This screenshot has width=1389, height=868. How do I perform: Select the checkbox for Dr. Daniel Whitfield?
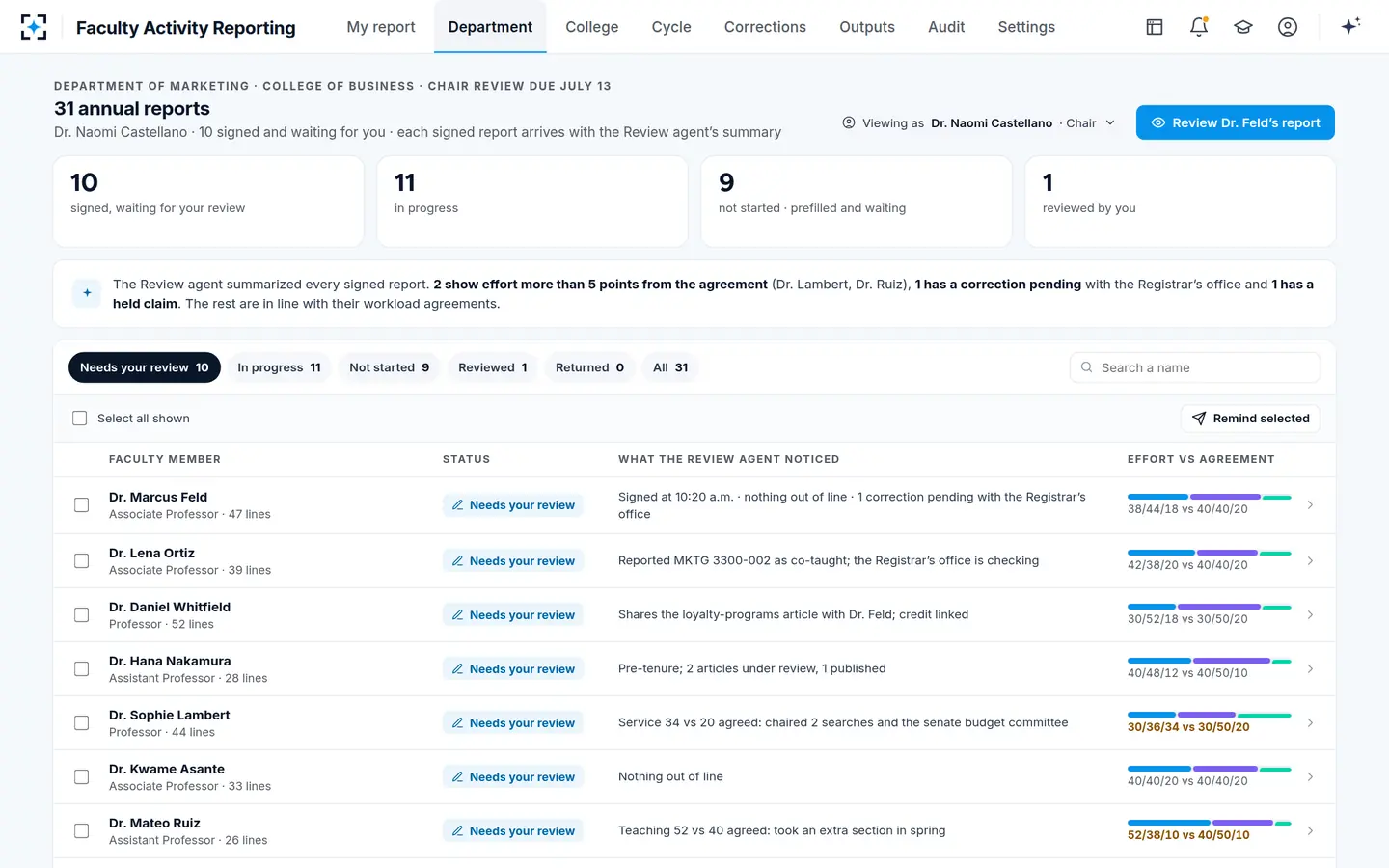82,615
